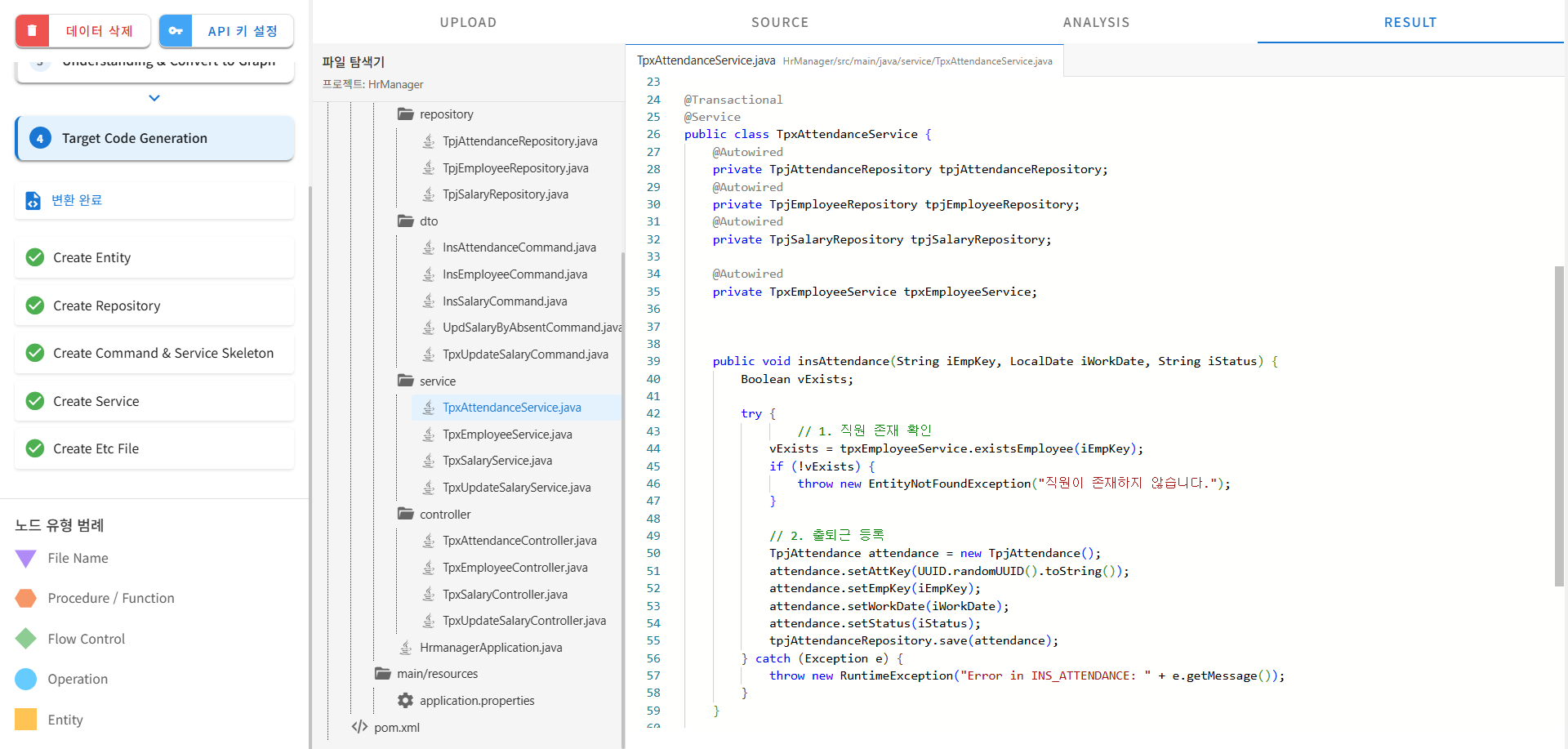This screenshot has height=749, width=1568.
Task: Click the step 4 number badge
Action: click(40, 138)
